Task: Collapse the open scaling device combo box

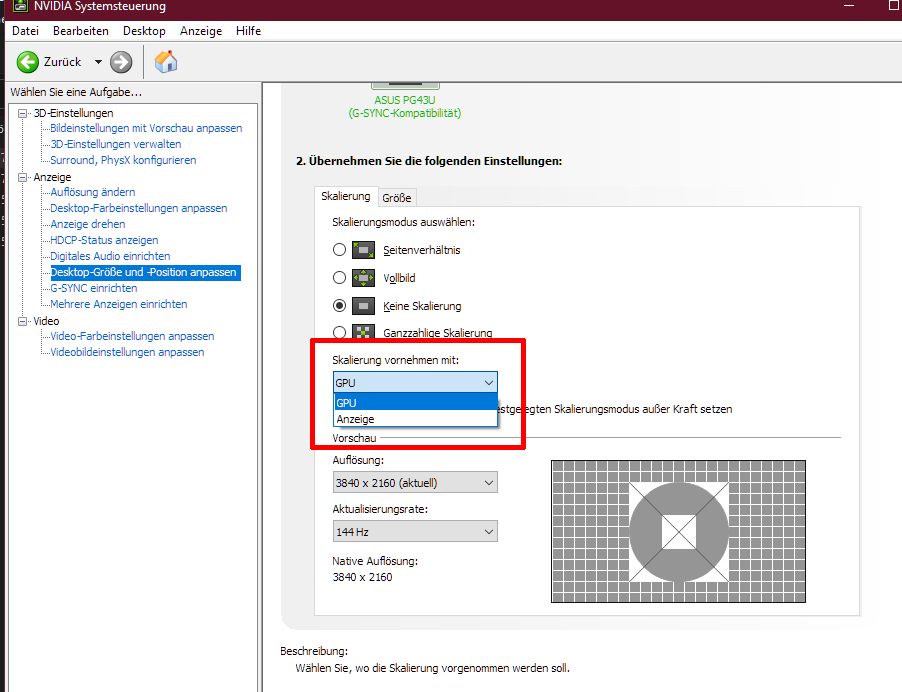Action: (x=415, y=383)
